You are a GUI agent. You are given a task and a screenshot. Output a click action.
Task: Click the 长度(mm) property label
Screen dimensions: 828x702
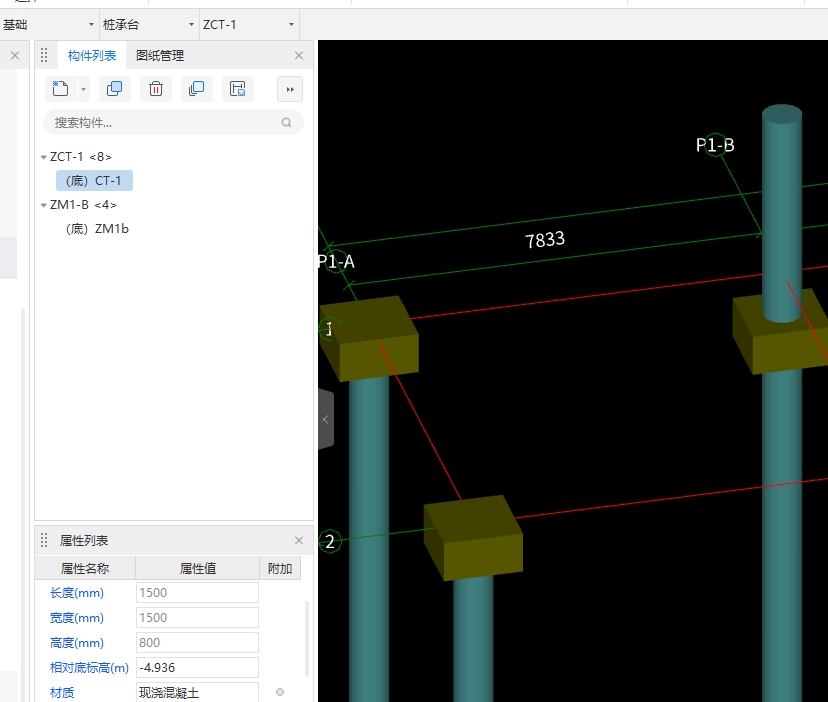point(77,593)
